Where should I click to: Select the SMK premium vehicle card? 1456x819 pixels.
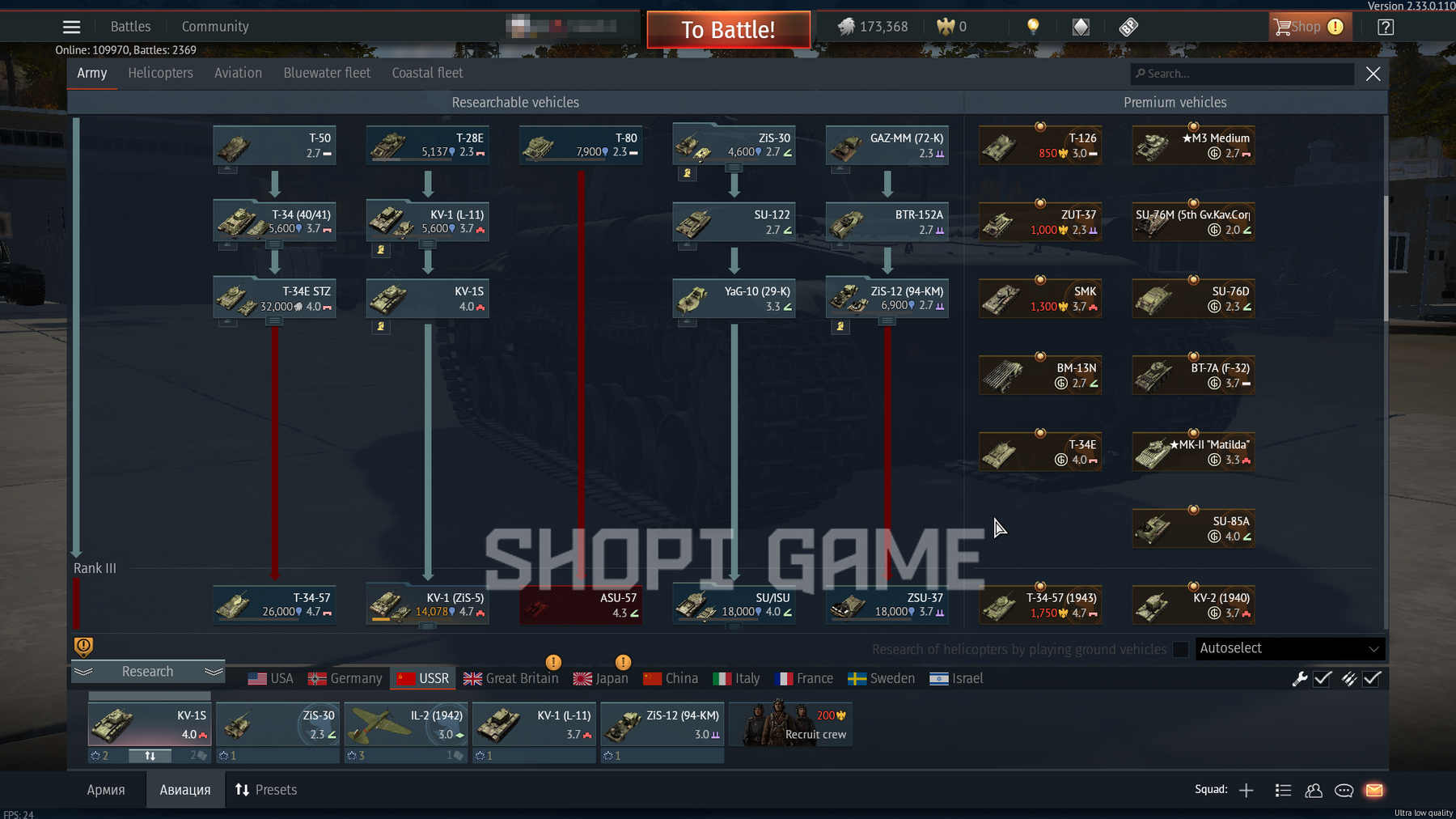1040,299
